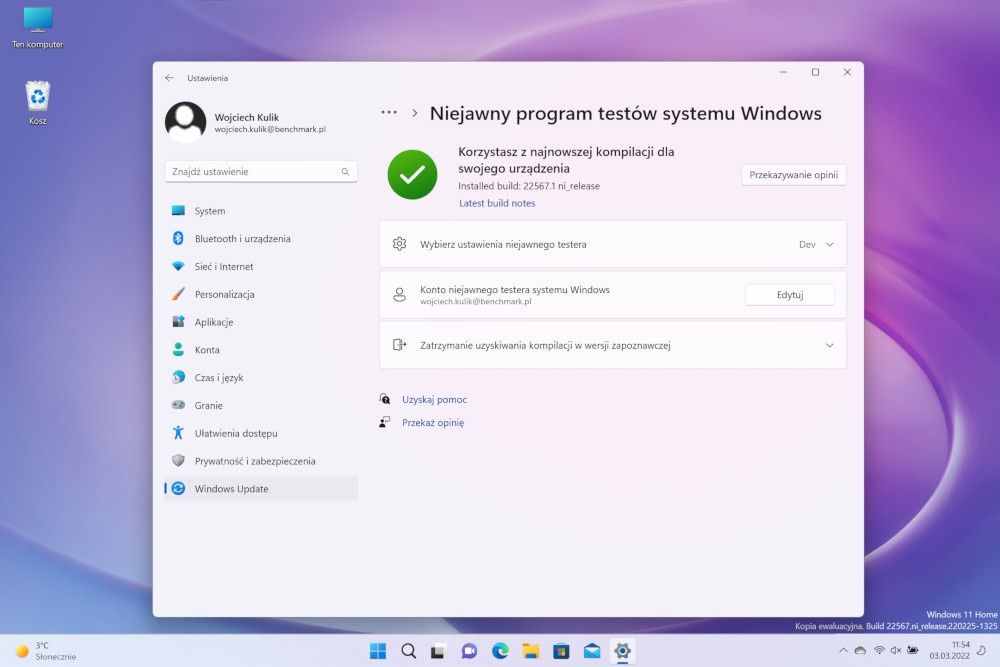Viewport: 1000px width, 667px height.
Task: Click the Przekazywanie opinii button
Action: (x=793, y=175)
